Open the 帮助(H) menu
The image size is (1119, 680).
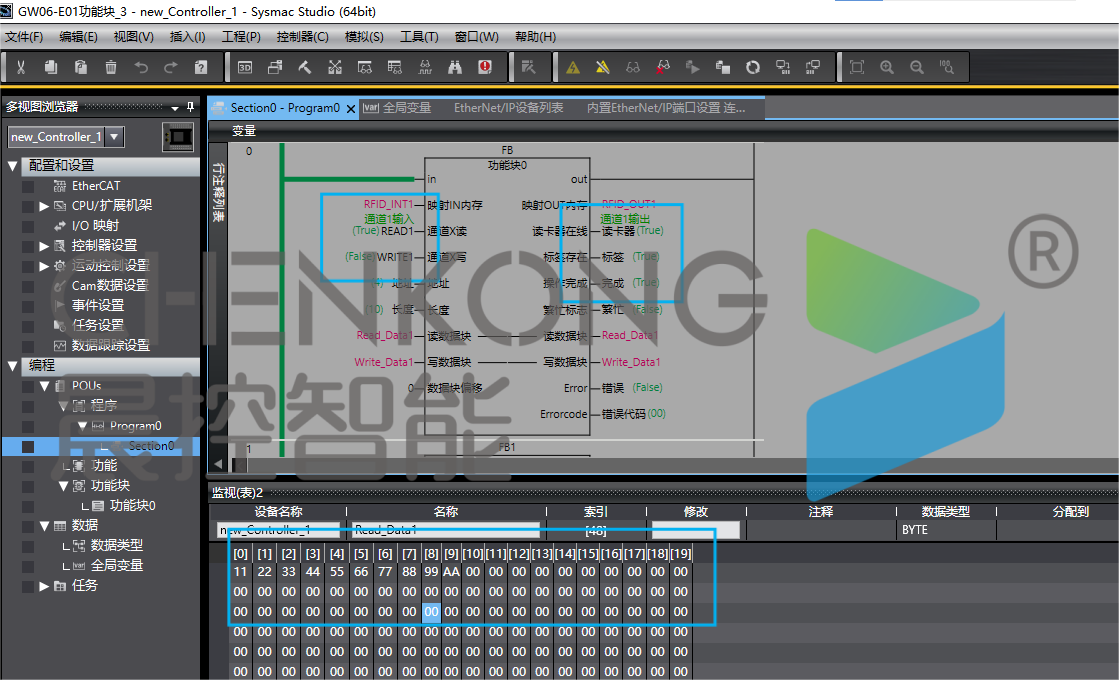coord(535,36)
